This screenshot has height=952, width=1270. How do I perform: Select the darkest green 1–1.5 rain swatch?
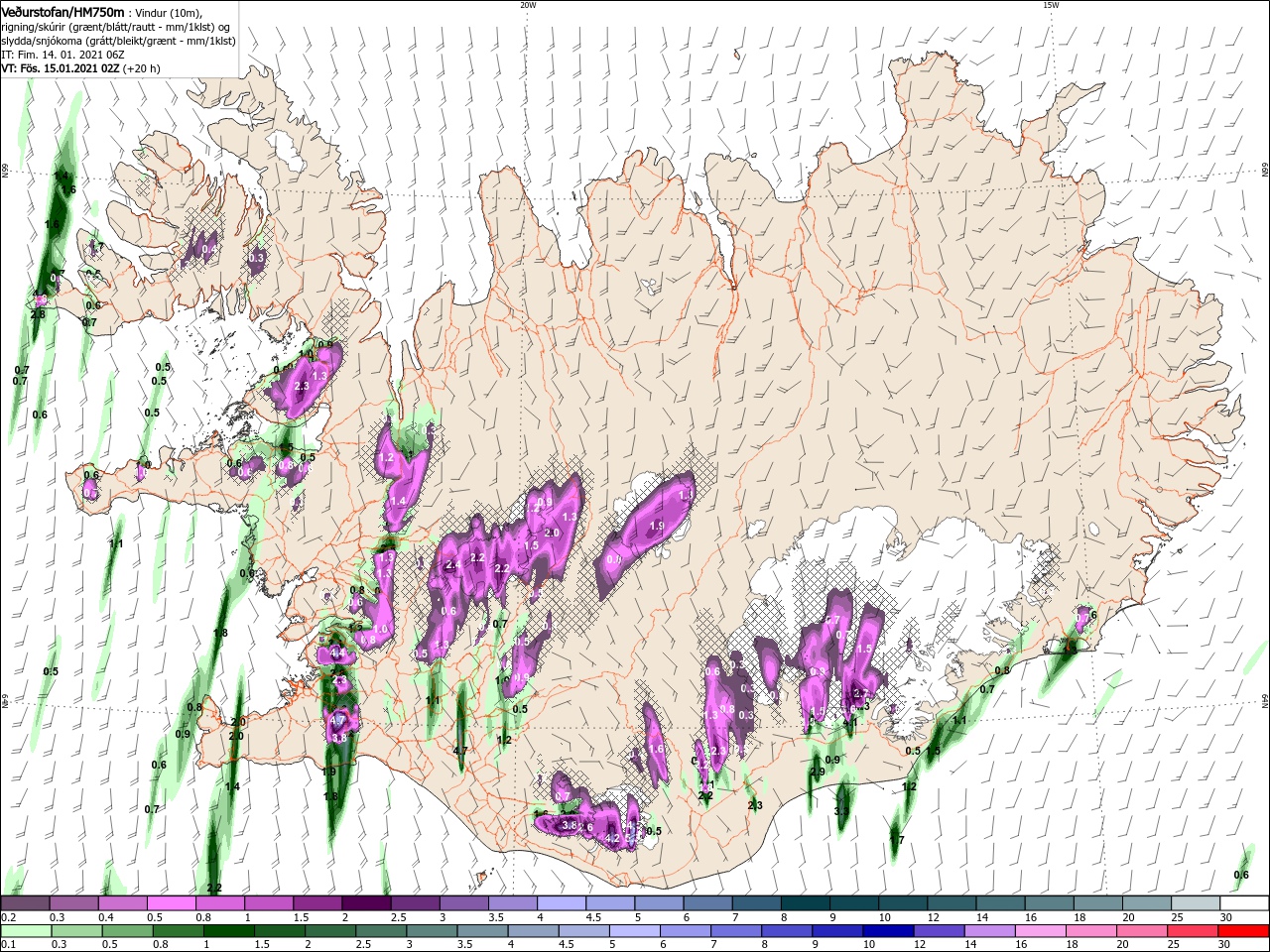pos(228,931)
